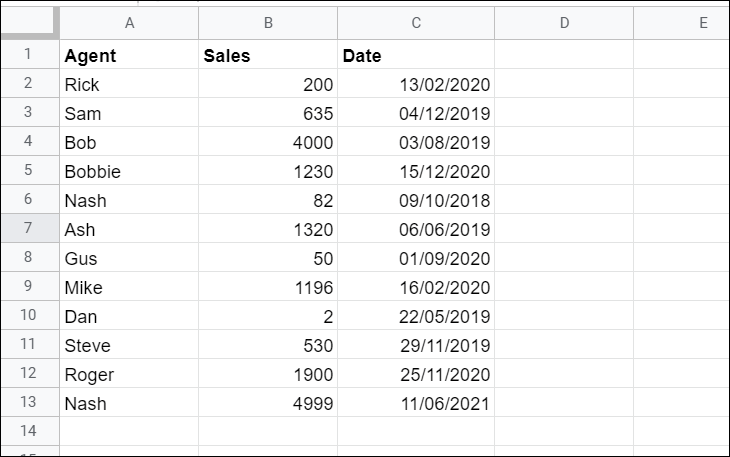
Task: Select the cell containing Roger
Action: pyautogui.click(x=129, y=374)
